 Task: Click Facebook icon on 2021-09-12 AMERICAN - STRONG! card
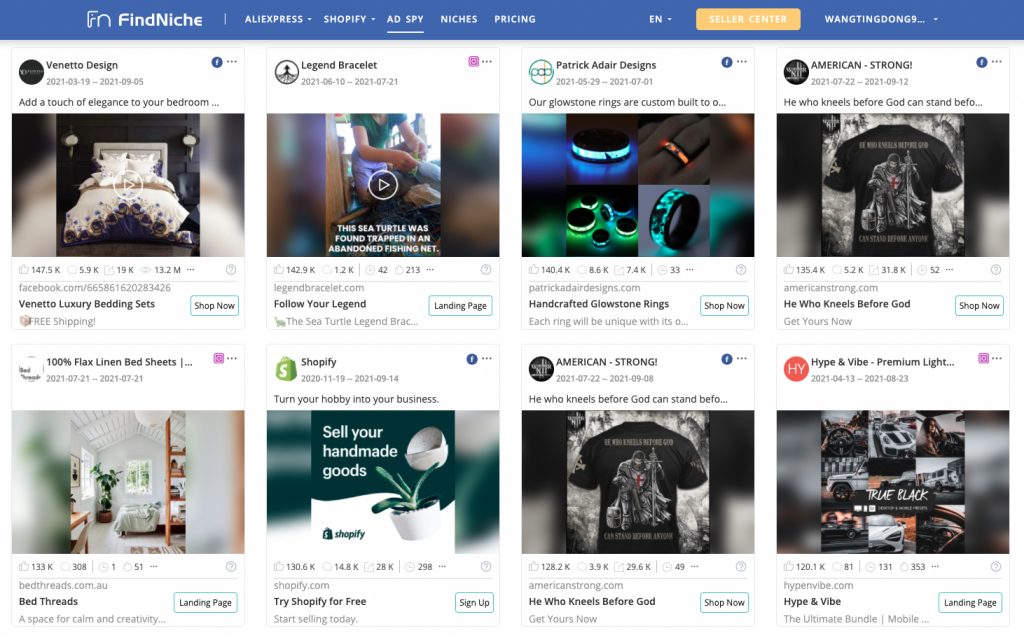[x=982, y=62]
